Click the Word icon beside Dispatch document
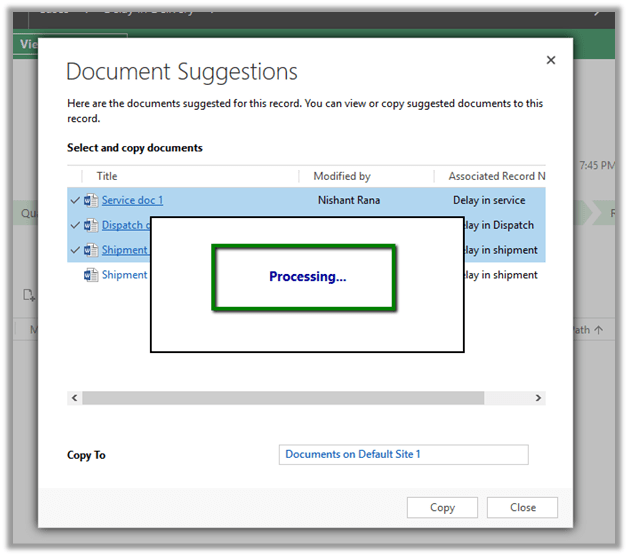 (x=91, y=225)
